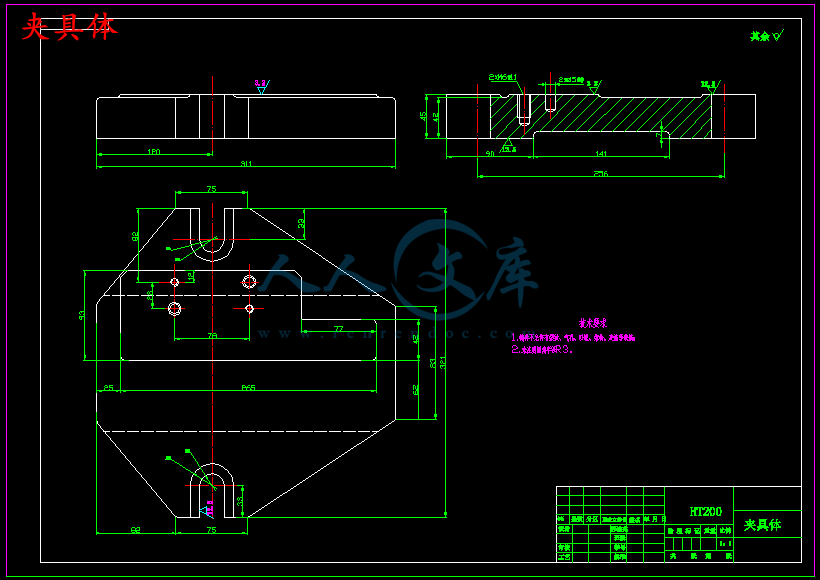Click the 75 dimension above the top slot
820x580 pixels.
(x=211, y=189)
